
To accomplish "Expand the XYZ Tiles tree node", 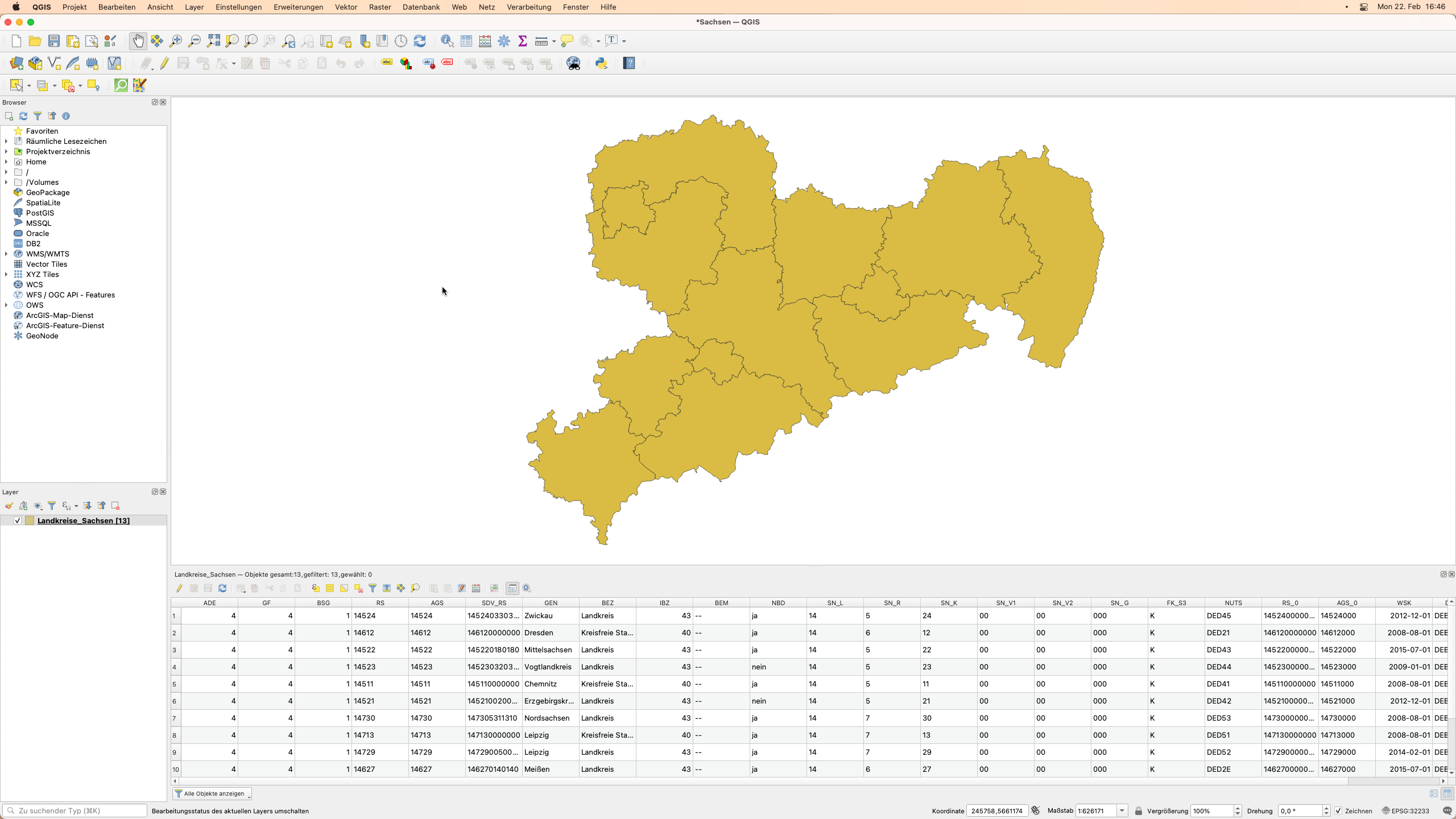I will (x=6, y=274).
